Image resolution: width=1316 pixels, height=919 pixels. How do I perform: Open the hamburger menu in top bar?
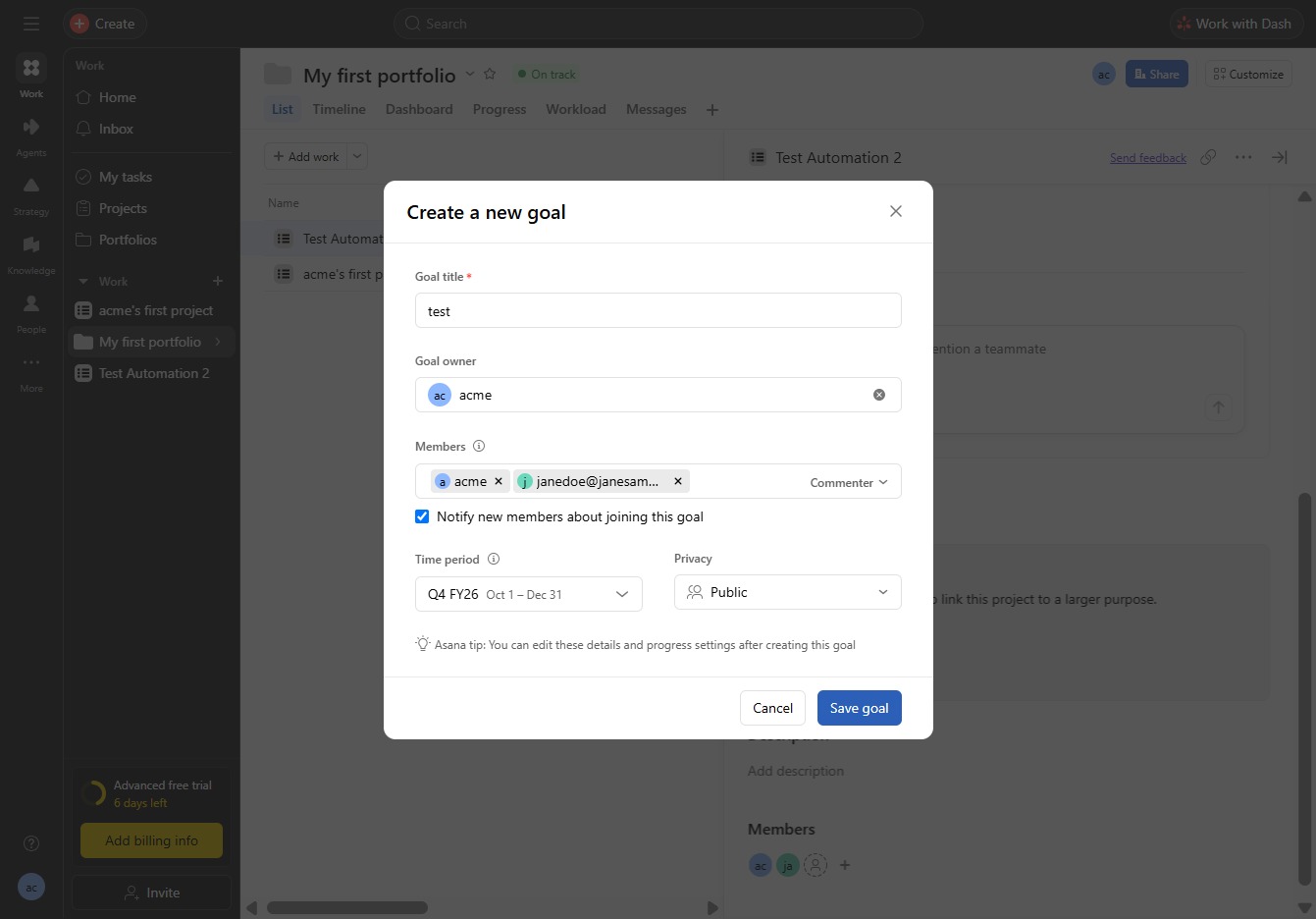point(31,24)
